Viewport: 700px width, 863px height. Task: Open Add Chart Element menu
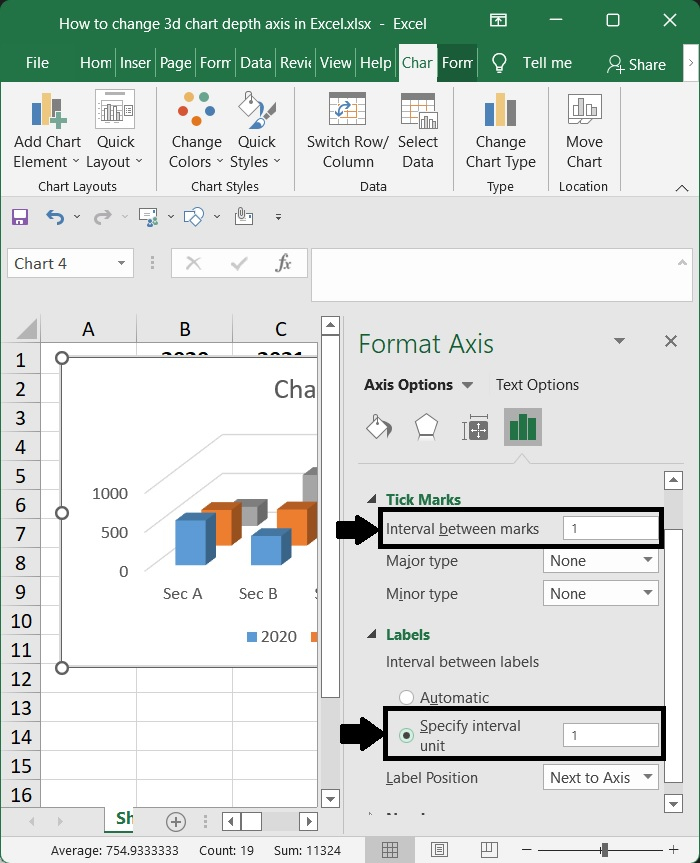[x=47, y=131]
